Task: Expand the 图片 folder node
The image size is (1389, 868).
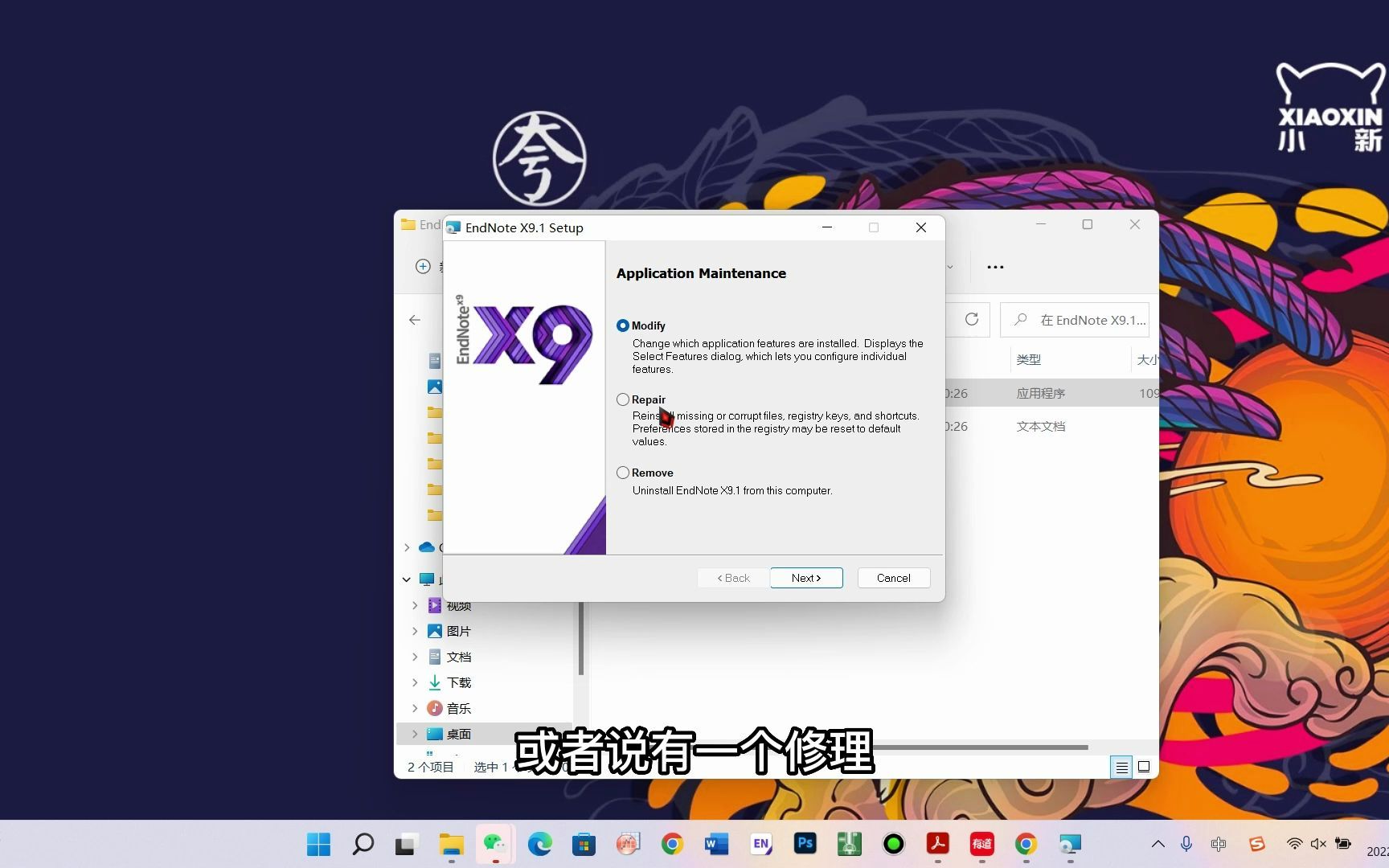Action: point(415,631)
